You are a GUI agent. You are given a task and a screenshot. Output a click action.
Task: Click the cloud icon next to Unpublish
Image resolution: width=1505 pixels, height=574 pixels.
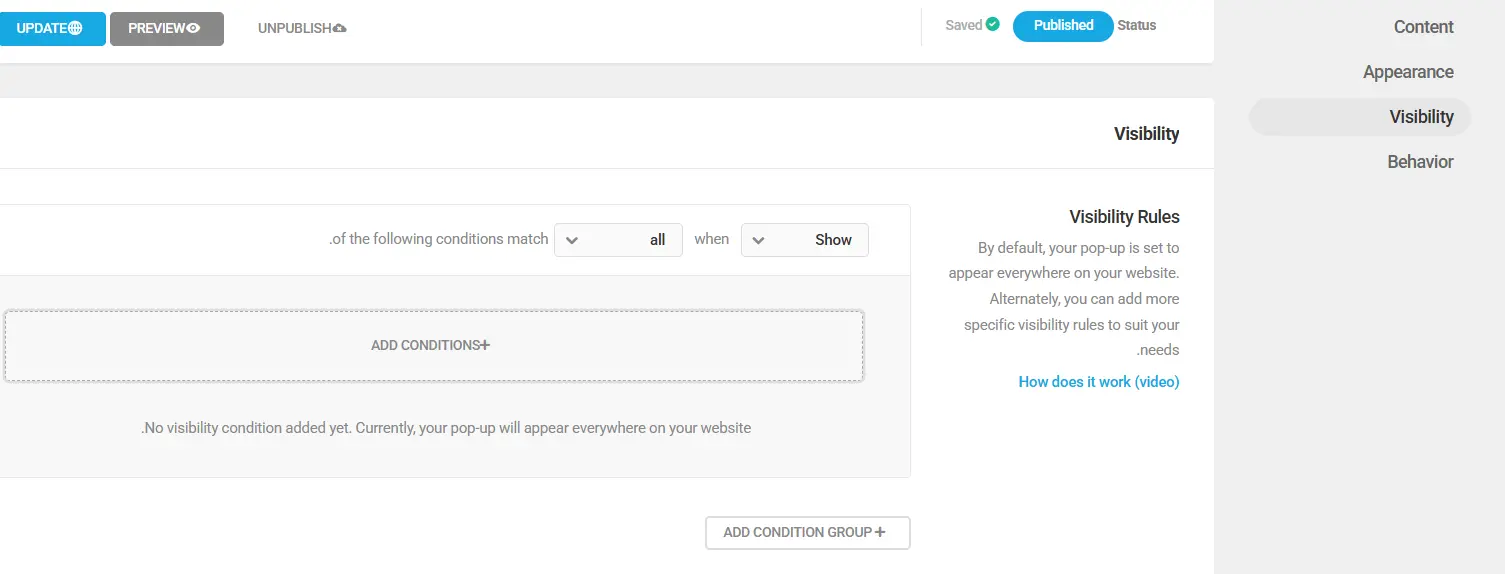click(x=339, y=28)
